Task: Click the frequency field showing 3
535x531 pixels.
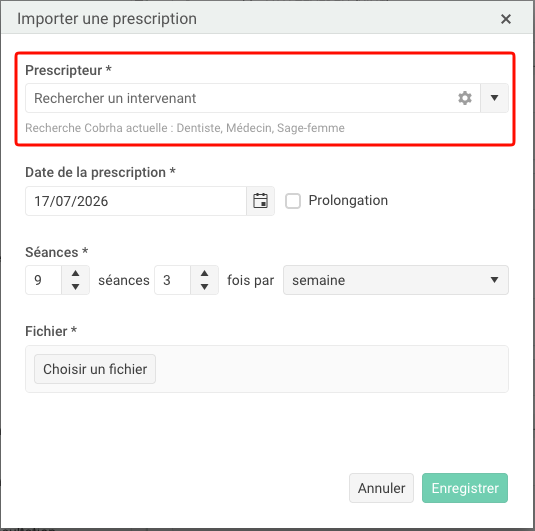Action: point(172,280)
